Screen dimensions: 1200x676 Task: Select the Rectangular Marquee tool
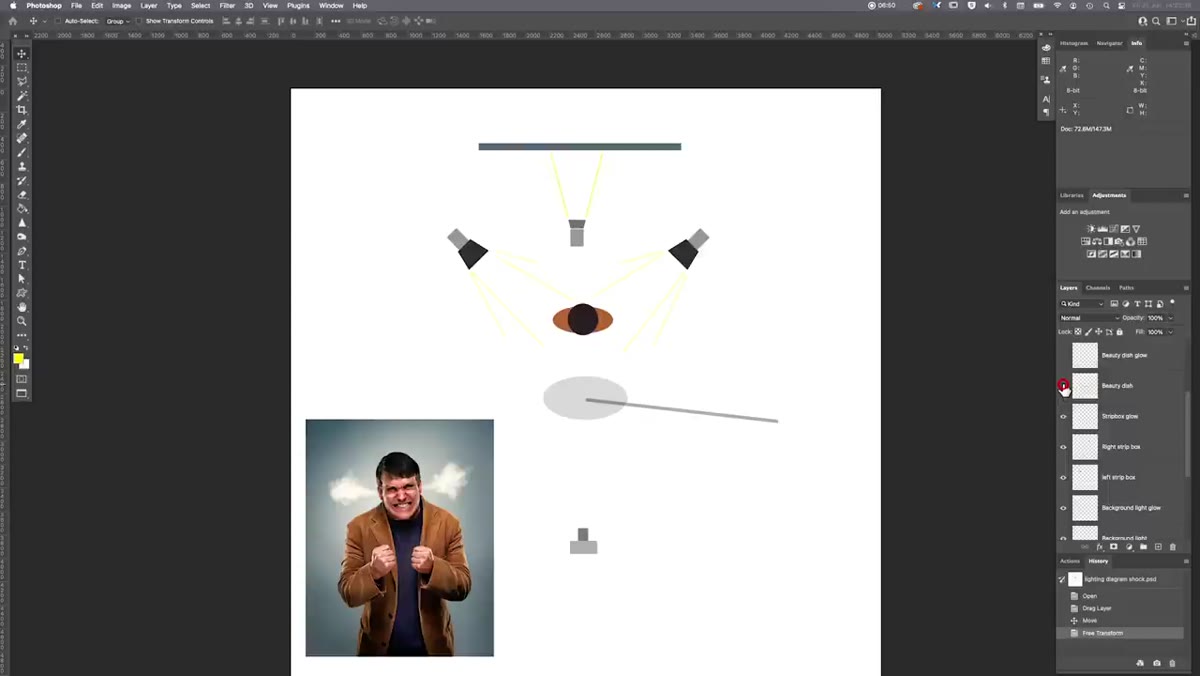(21, 67)
